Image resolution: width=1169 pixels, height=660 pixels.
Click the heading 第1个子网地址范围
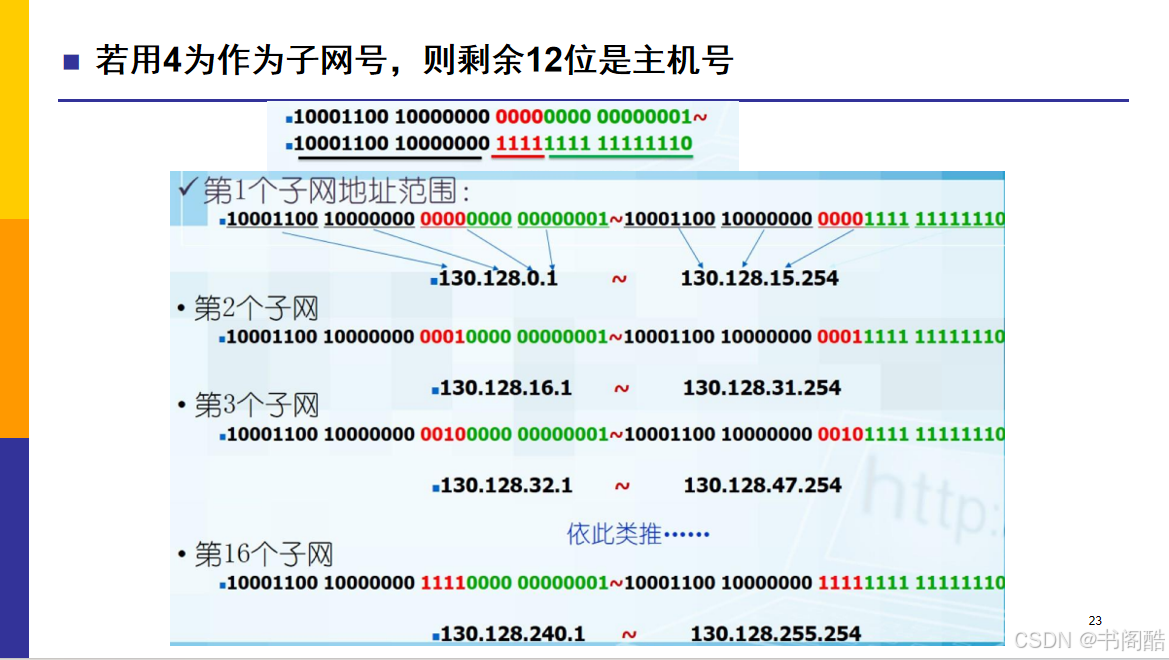coord(336,191)
